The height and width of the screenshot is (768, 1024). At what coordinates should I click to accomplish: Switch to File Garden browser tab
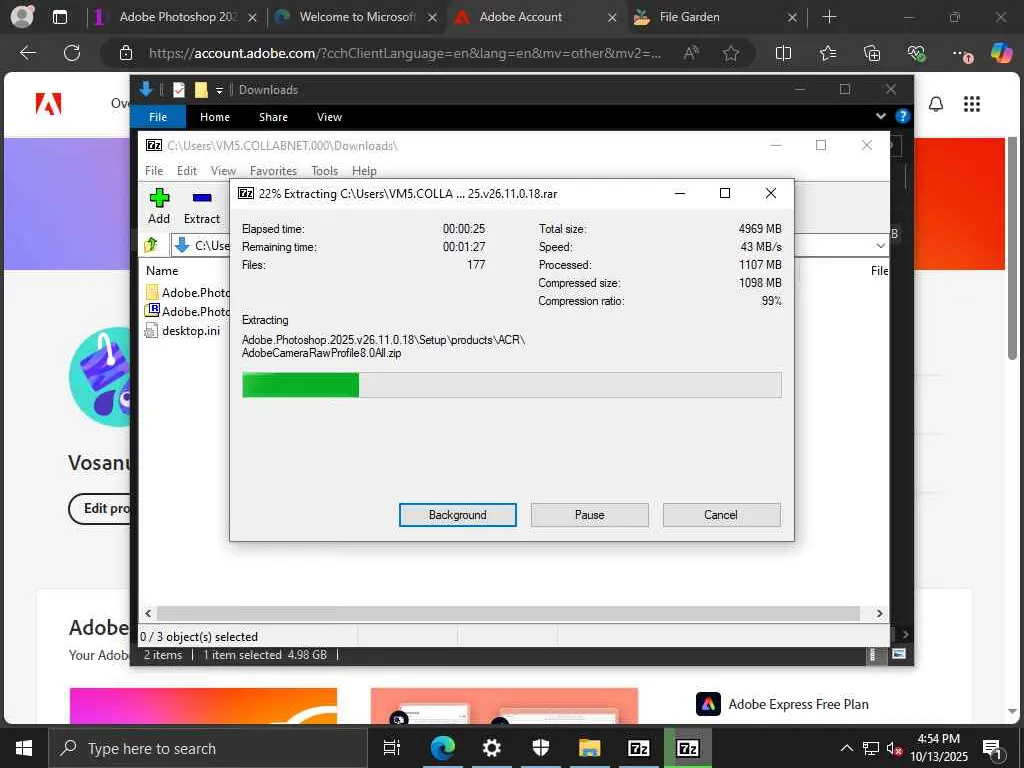click(x=716, y=18)
